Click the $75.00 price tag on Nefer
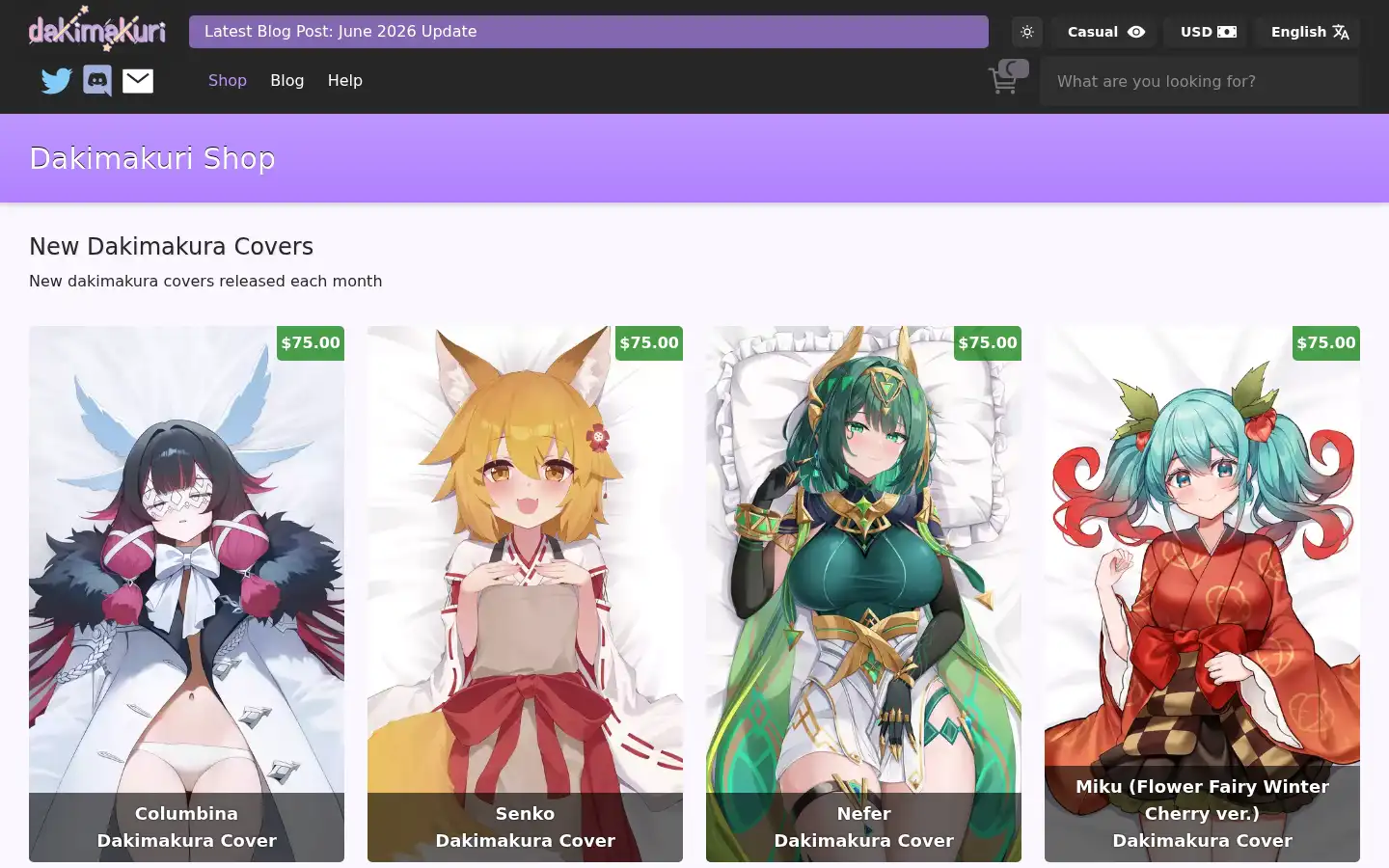 (x=988, y=343)
